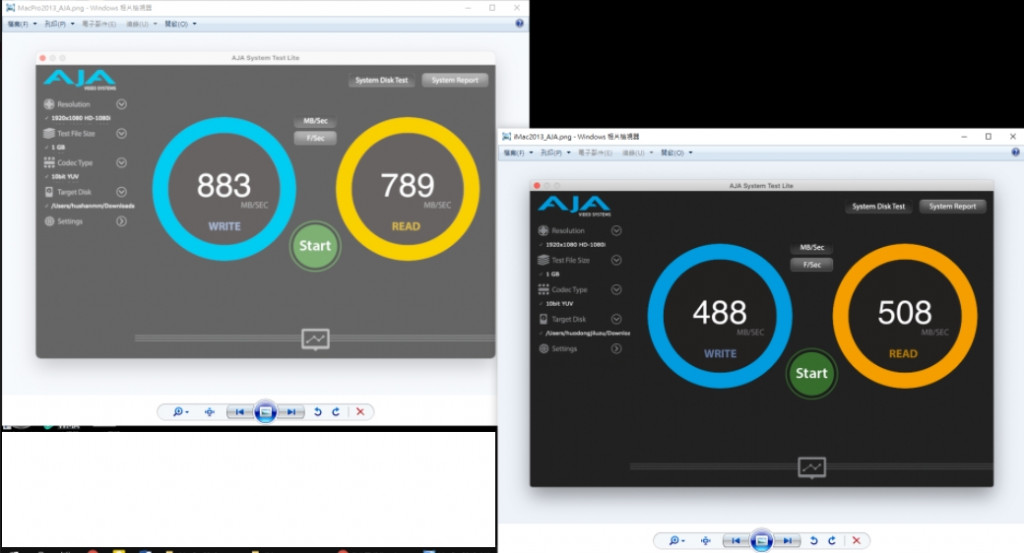Open the 開啟(O) menu in iMac2013_AJA window
Screen dimensions: 1024x553
click(x=677, y=153)
